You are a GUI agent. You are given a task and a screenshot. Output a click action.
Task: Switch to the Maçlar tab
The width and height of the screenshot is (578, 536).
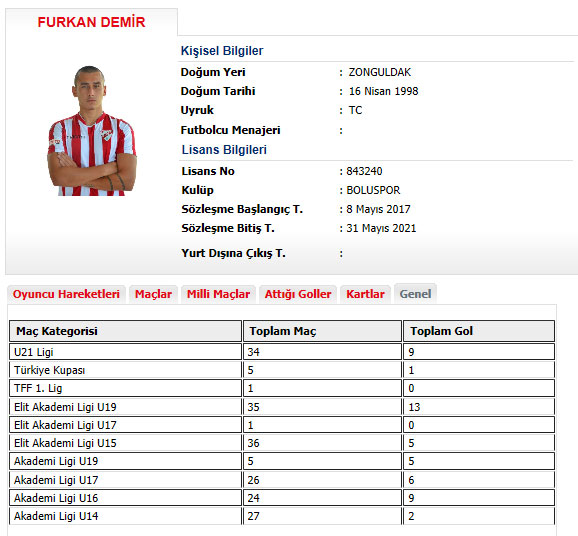point(153,294)
